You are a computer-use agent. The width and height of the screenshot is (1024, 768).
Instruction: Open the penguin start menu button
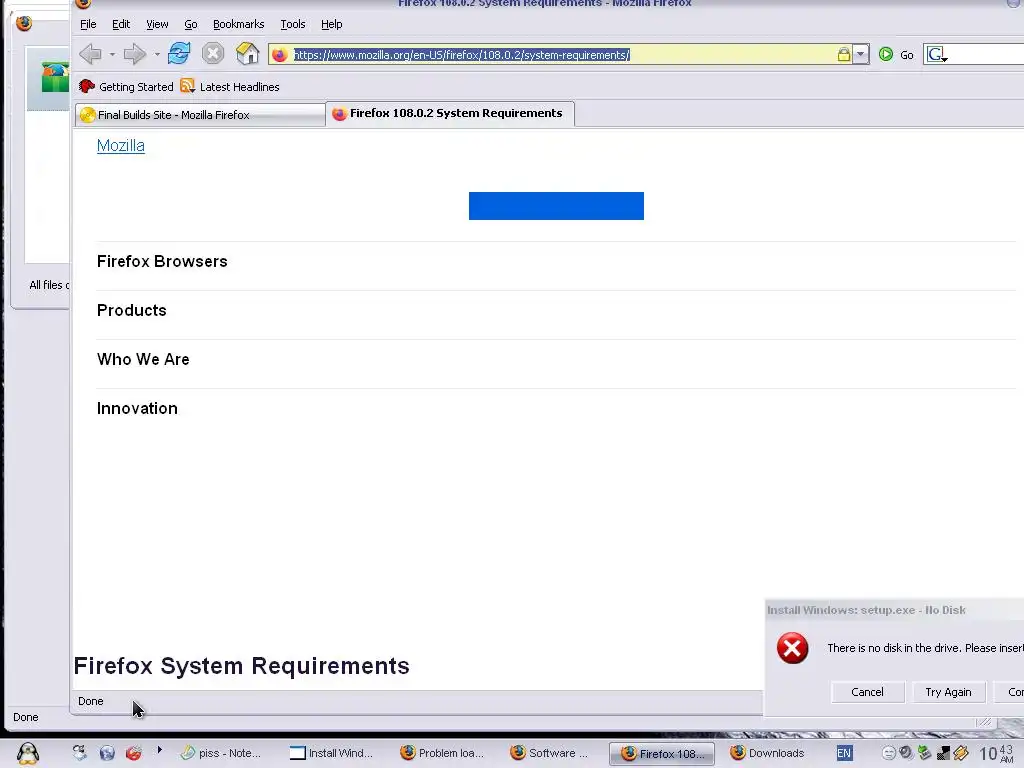[27, 753]
